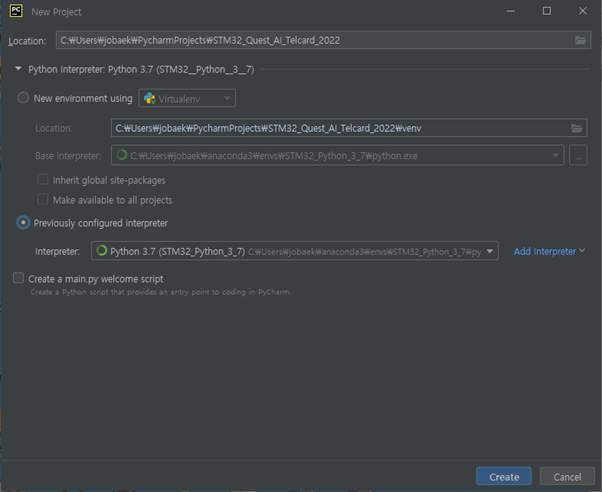Collapse the Python Interpreter section
Screen dimensions: 602x492
pyautogui.click(x=18, y=69)
